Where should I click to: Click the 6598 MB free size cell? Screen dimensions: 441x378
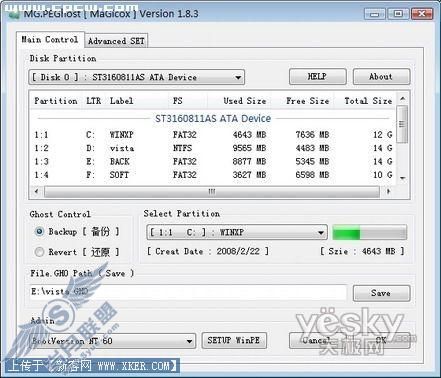[x=312, y=175]
